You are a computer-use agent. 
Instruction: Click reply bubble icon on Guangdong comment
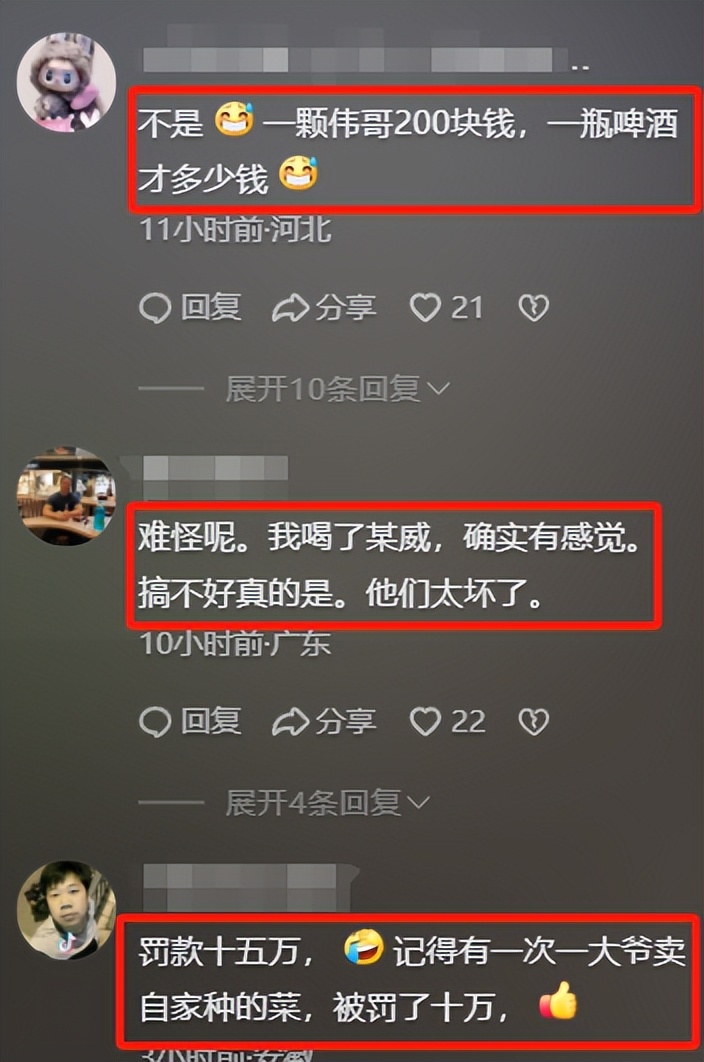point(154,722)
